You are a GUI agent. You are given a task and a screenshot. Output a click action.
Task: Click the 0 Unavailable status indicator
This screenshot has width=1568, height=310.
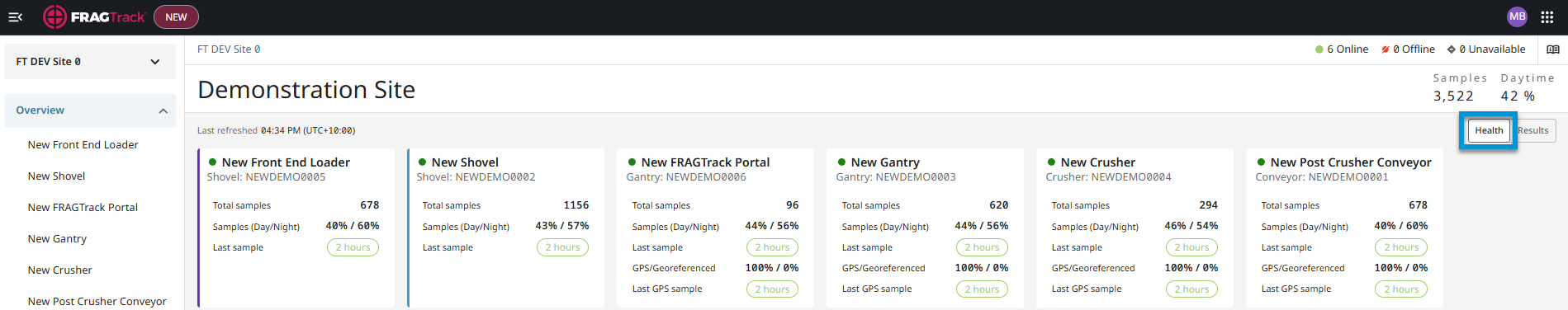tap(1486, 49)
